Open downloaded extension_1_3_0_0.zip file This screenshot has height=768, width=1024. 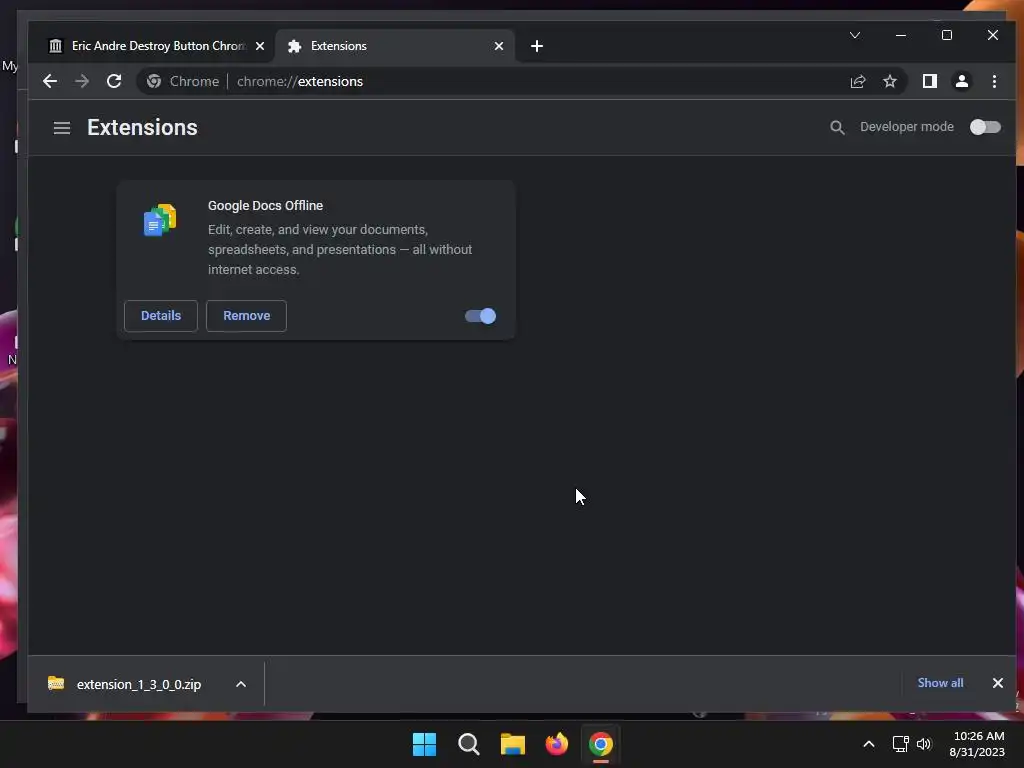coord(138,684)
